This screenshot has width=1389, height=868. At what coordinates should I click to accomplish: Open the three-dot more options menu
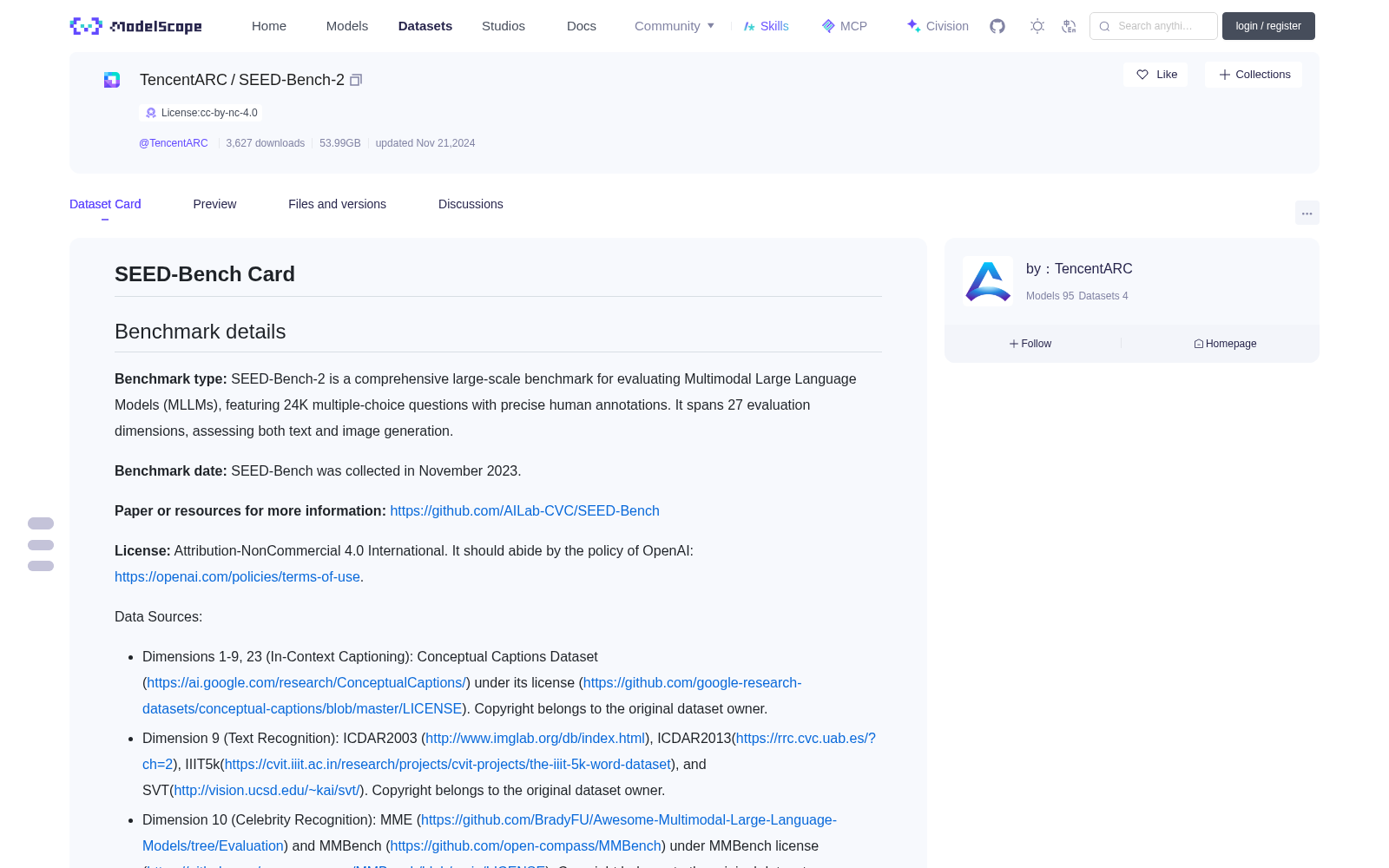(x=1307, y=213)
